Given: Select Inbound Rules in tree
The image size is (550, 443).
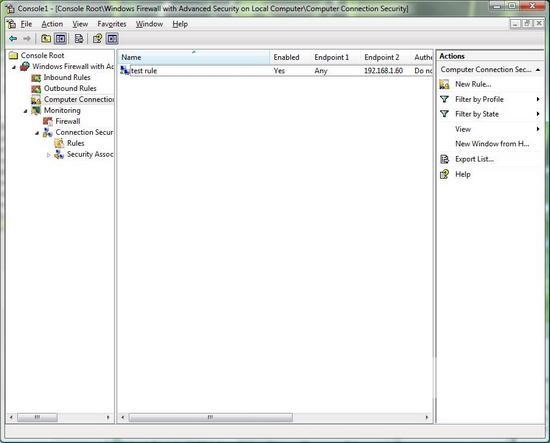Looking at the screenshot, I should [x=67, y=77].
